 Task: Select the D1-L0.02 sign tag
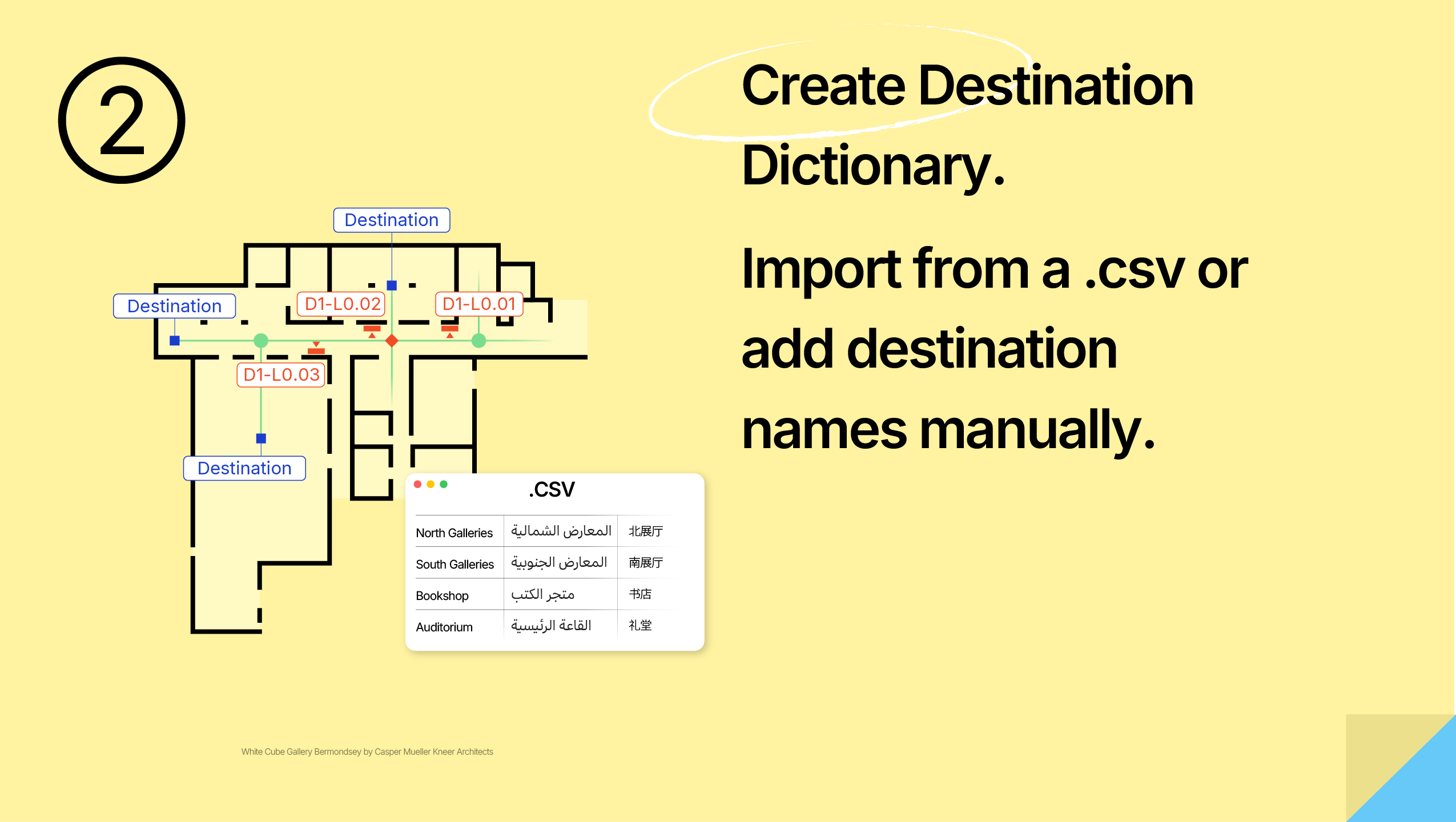pyautogui.click(x=341, y=304)
